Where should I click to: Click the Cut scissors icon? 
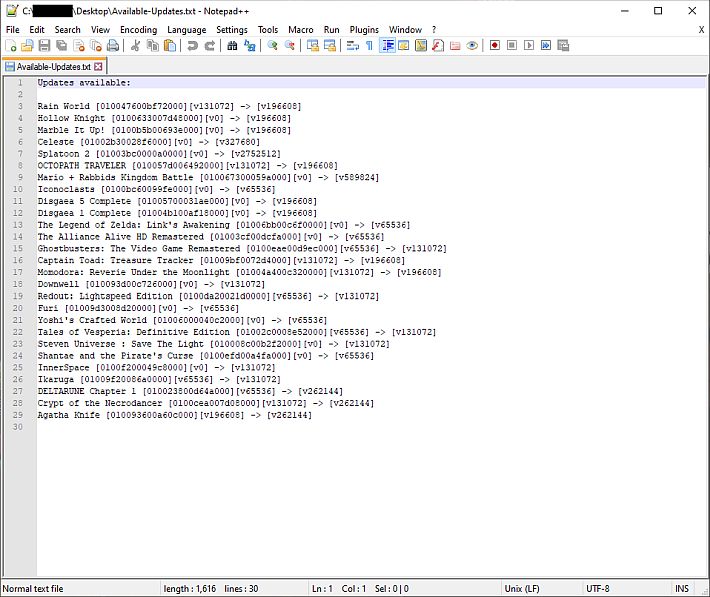click(x=135, y=46)
